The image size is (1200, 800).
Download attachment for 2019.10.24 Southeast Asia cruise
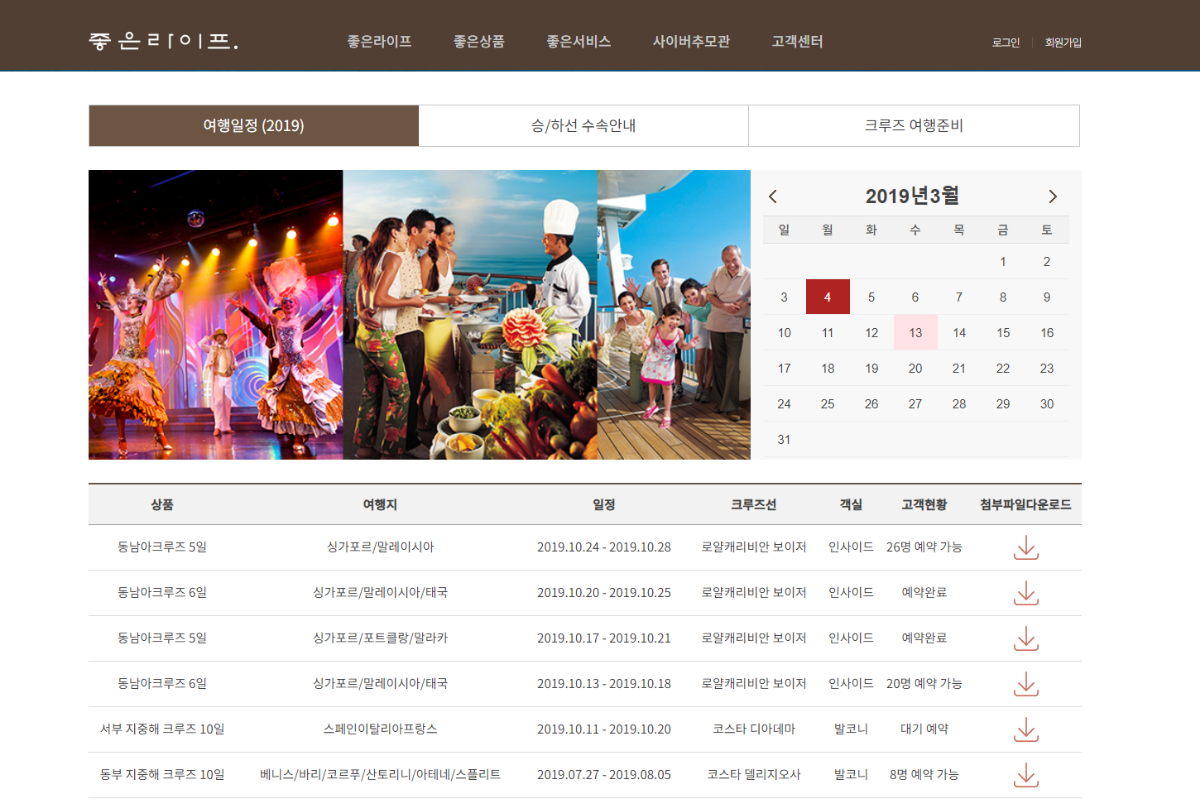point(1026,547)
